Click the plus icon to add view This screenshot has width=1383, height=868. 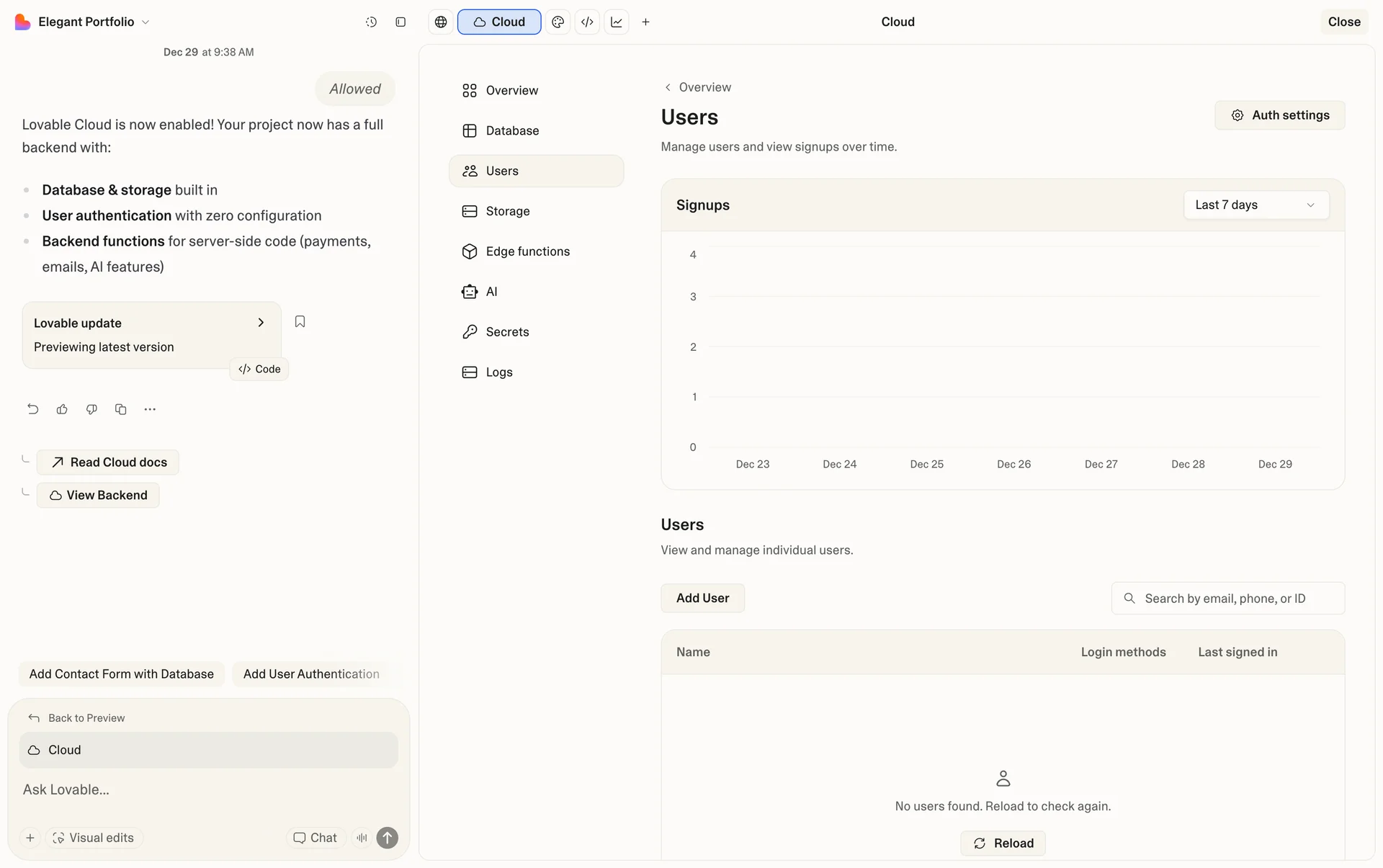[x=645, y=22]
